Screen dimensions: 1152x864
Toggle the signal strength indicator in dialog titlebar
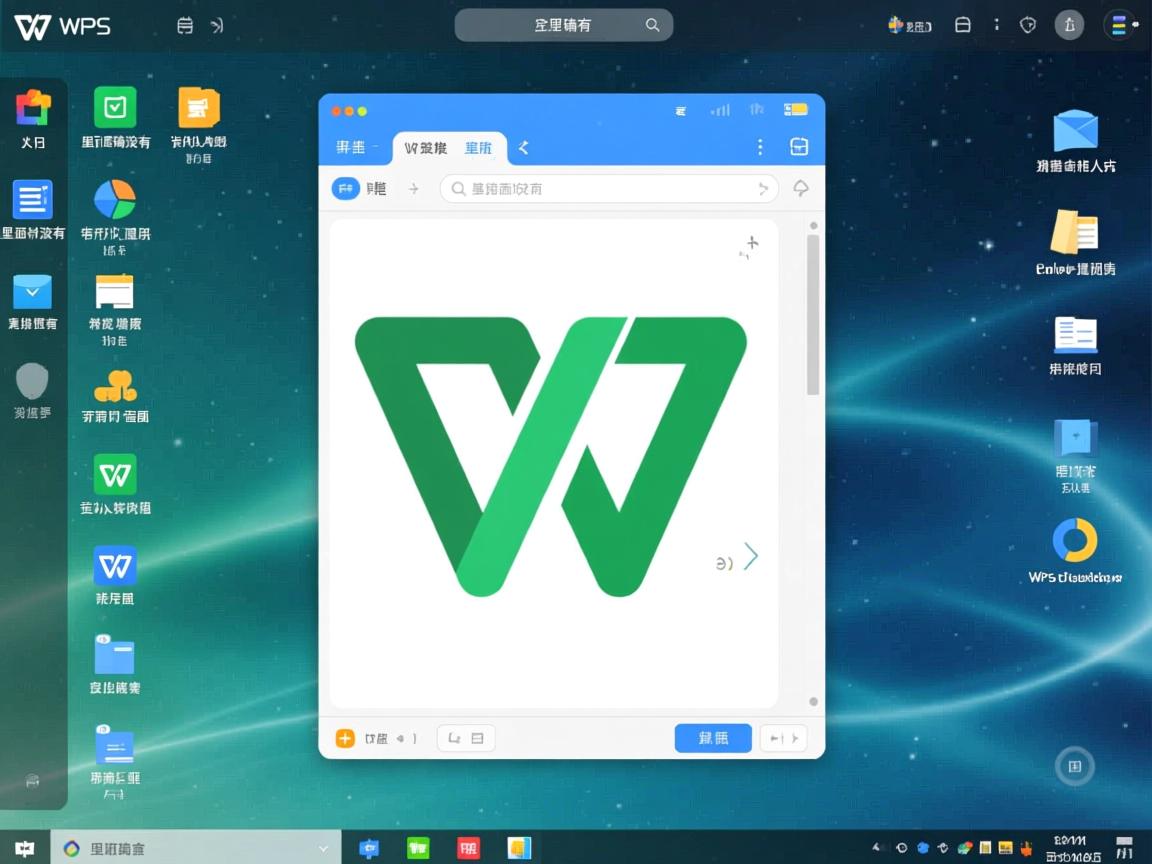click(x=721, y=111)
